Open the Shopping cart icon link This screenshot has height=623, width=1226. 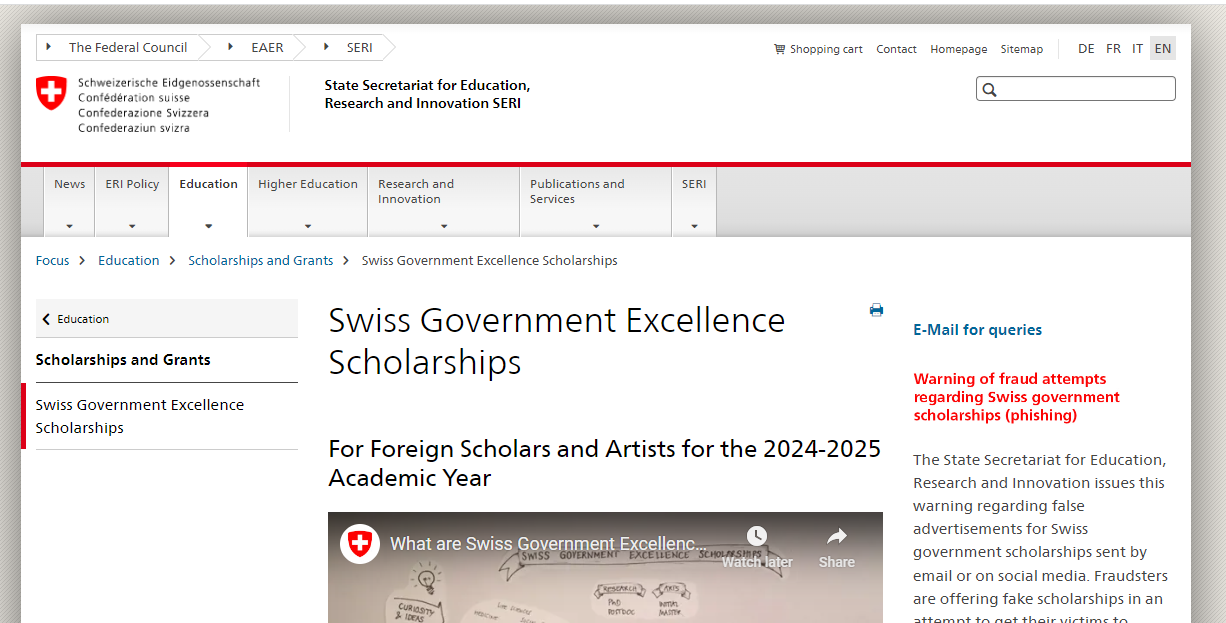pos(780,49)
